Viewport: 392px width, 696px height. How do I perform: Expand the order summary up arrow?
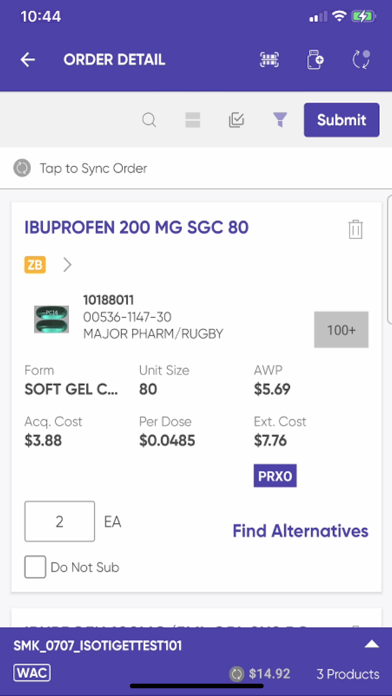372,645
